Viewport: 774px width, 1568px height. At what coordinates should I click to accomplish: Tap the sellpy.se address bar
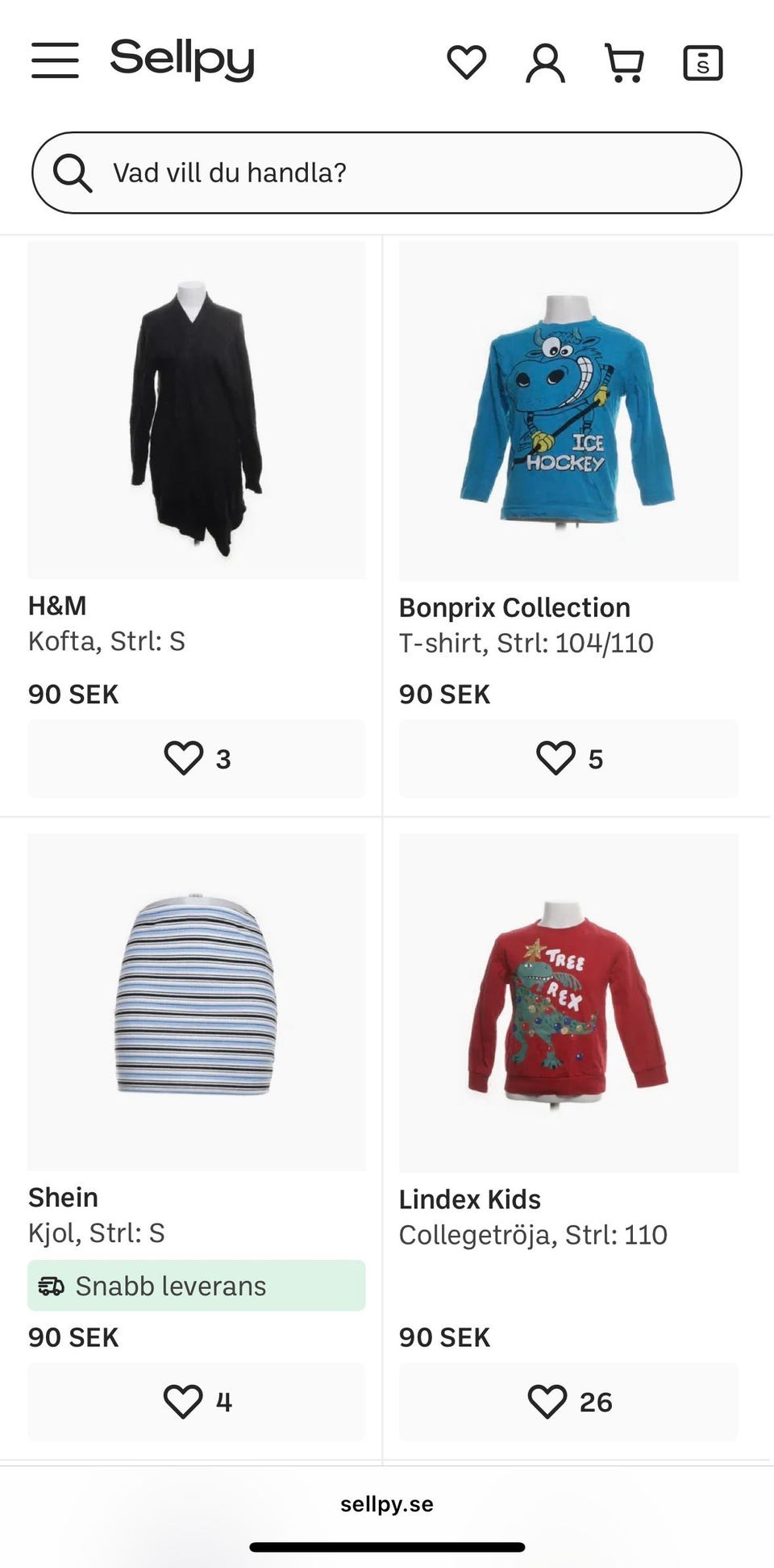pos(387,1504)
